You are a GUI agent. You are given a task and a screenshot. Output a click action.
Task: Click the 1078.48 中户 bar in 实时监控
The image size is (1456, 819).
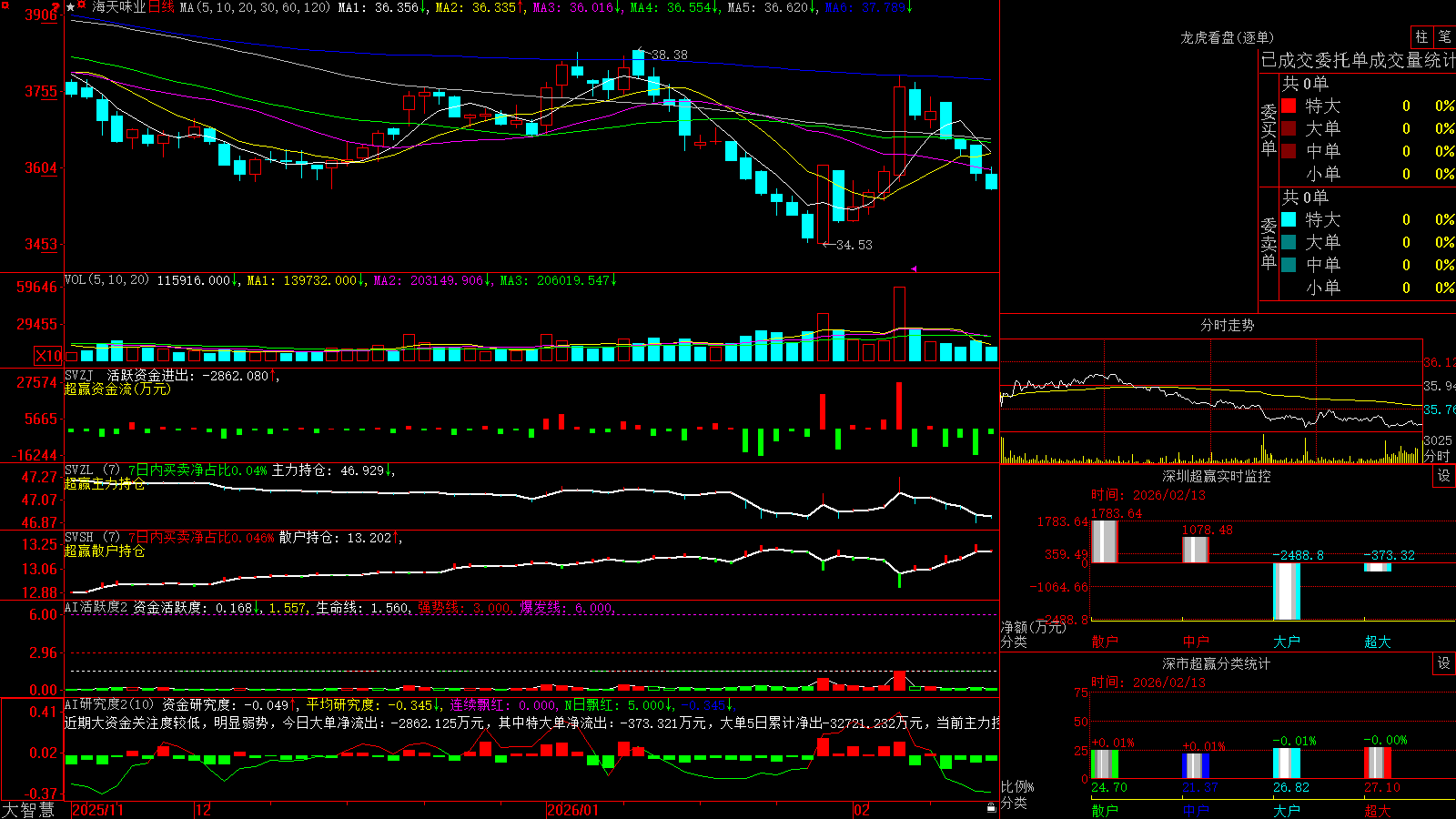tap(1196, 550)
